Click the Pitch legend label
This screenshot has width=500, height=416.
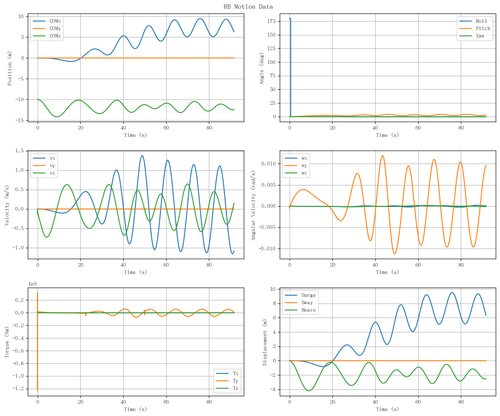pyautogui.click(x=483, y=28)
